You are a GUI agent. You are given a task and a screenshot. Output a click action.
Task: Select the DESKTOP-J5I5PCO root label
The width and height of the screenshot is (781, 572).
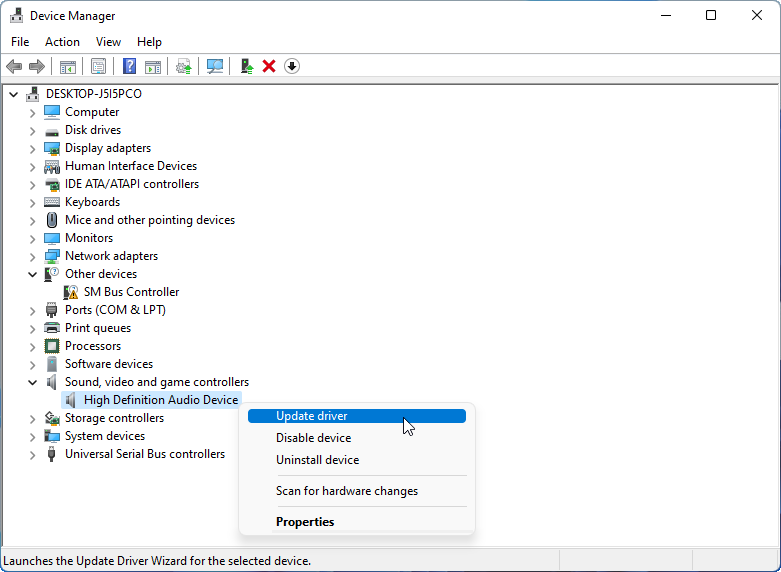click(94, 94)
